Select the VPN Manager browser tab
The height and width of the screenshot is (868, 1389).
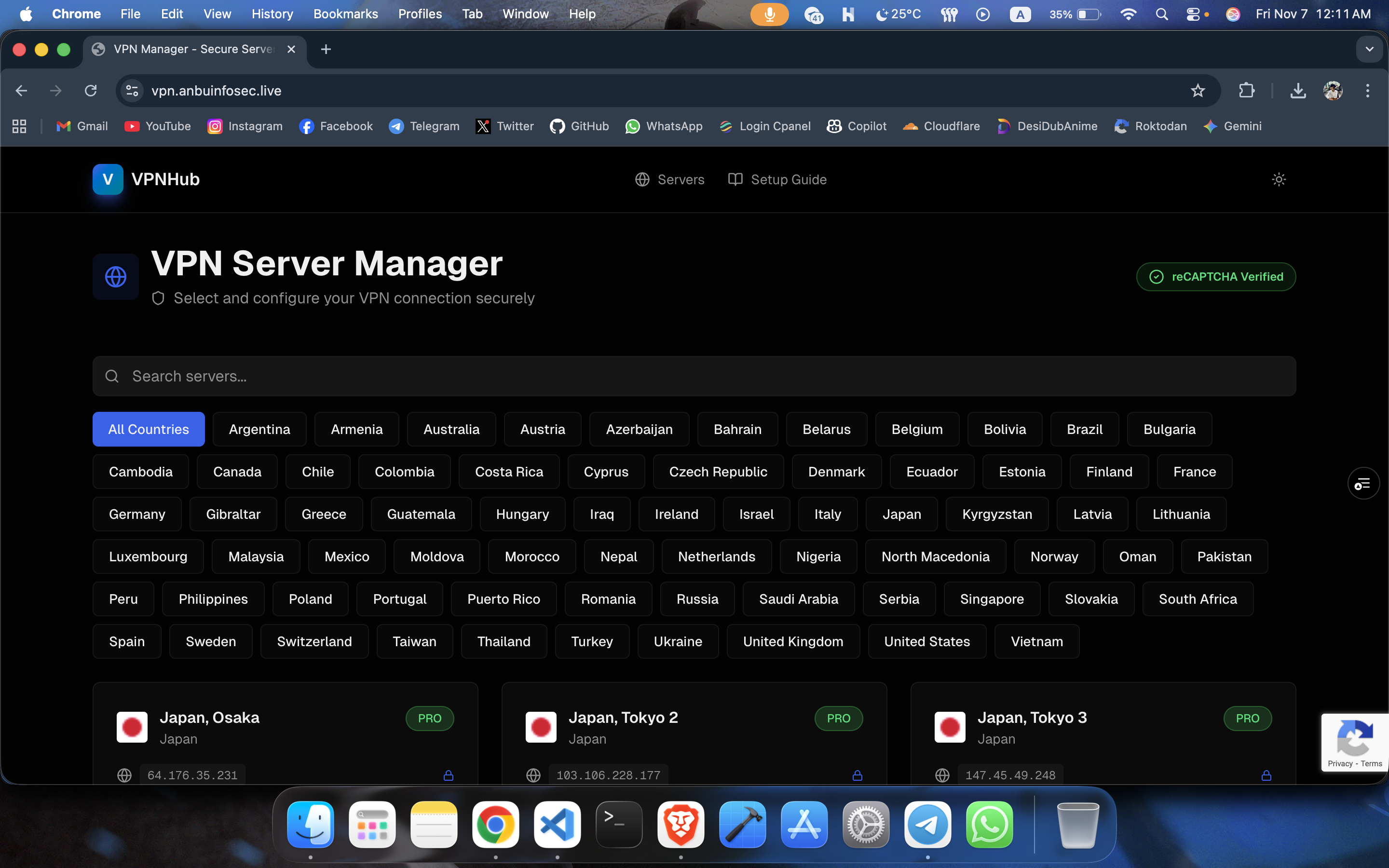point(190,49)
